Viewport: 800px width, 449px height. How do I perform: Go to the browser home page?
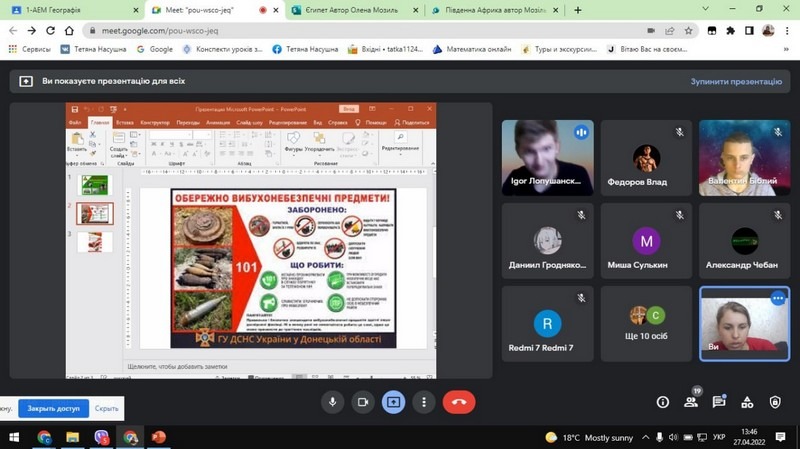pos(69,31)
